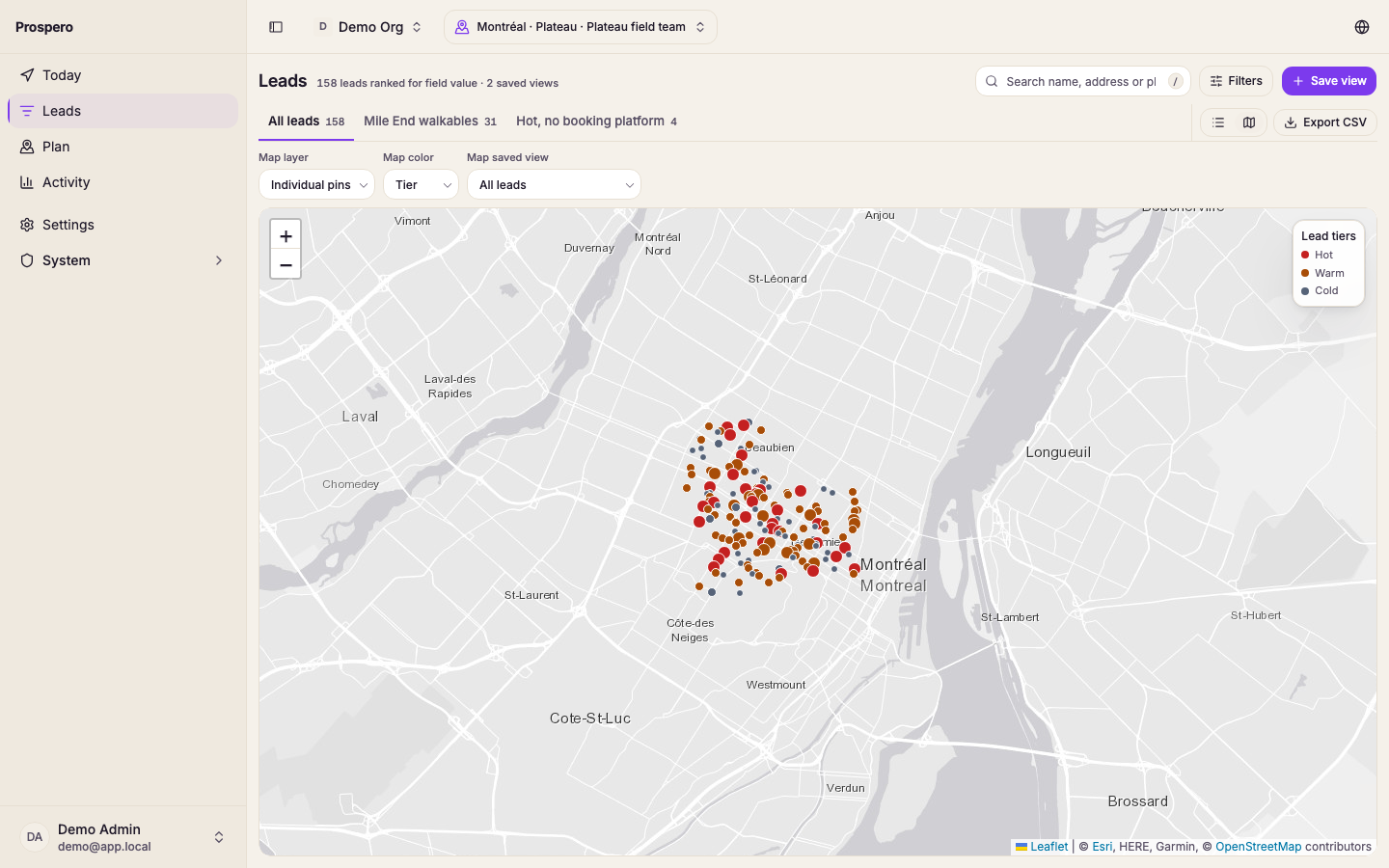Zoom out on the map
1389x868 pixels.
pyautogui.click(x=286, y=264)
